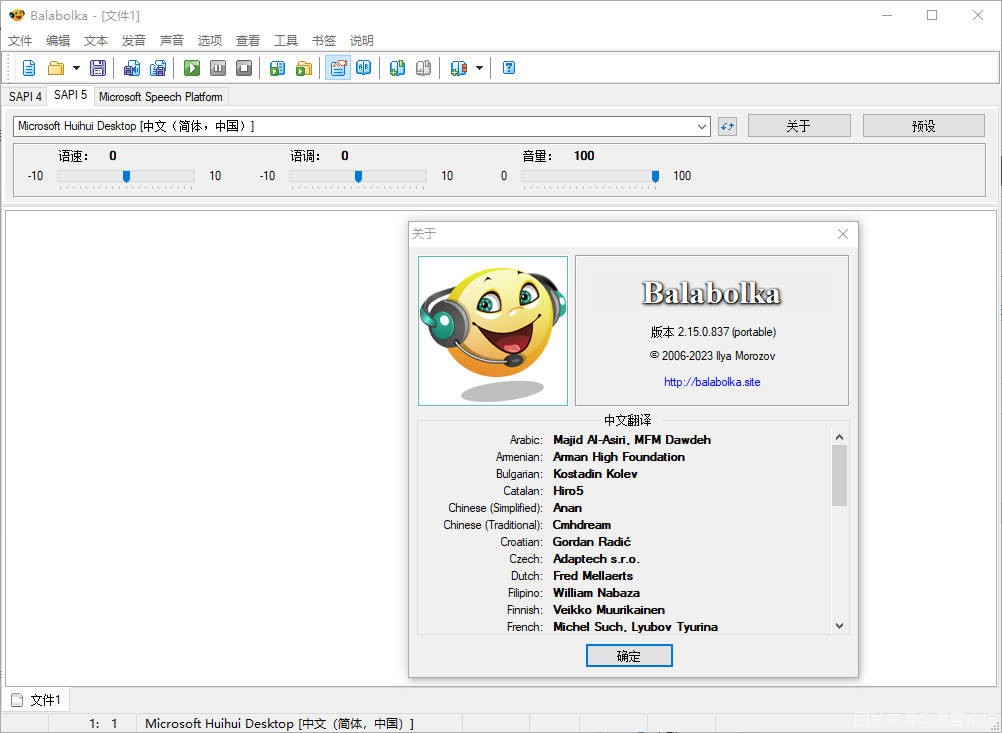Click the Read Clipboard Aloud icon

tap(277, 68)
